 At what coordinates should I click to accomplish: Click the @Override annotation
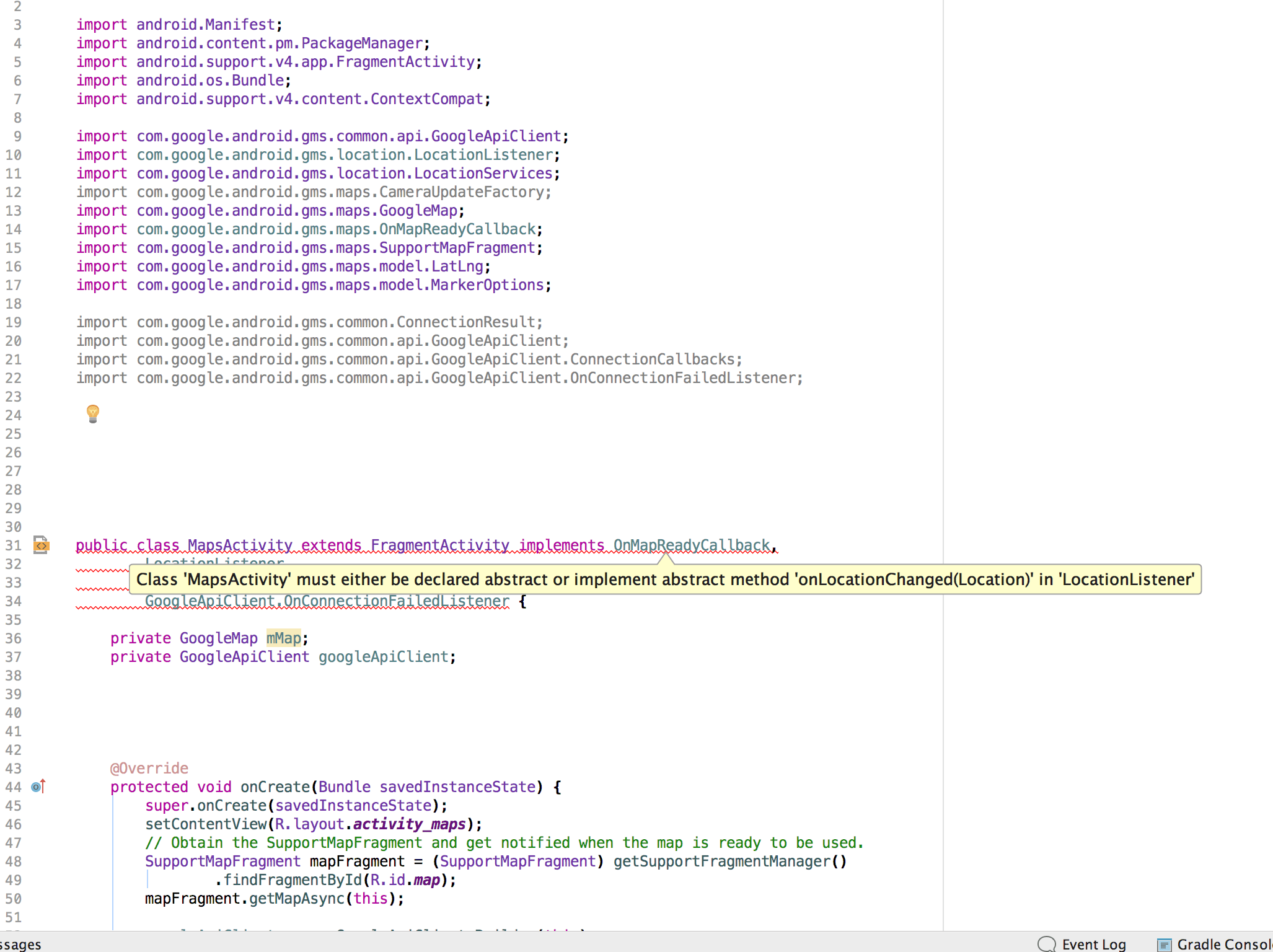pos(149,768)
